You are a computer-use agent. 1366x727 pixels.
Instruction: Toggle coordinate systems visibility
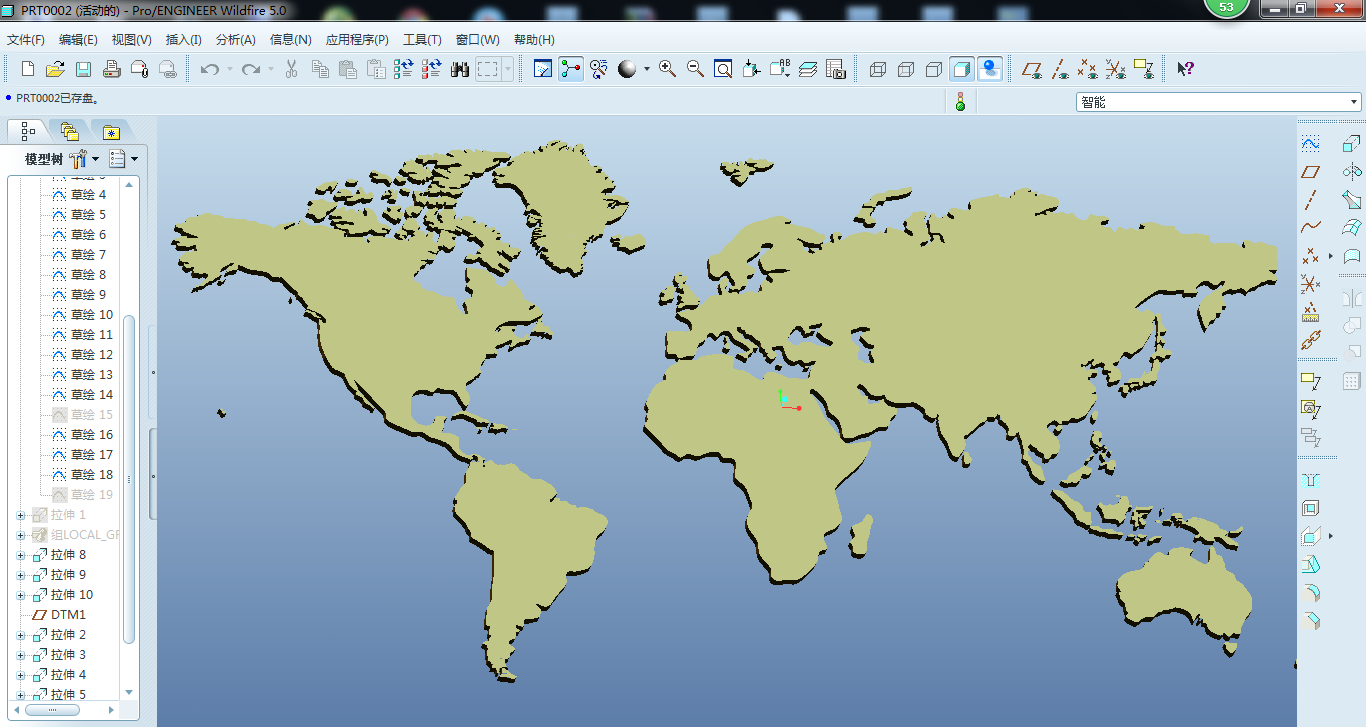click(x=1116, y=69)
